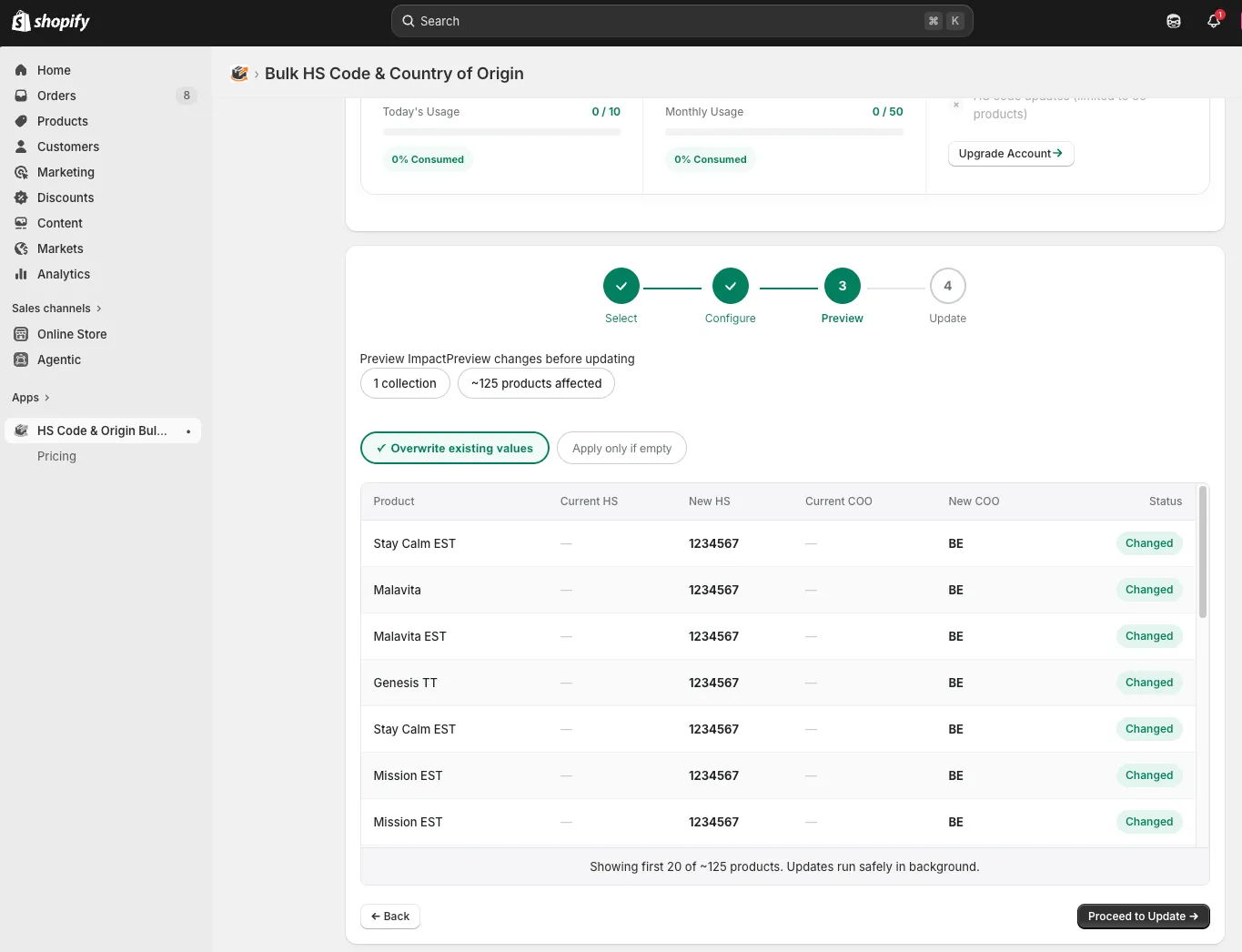Click the Customers person icon
Image resolution: width=1242 pixels, height=952 pixels.
(21, 147)
